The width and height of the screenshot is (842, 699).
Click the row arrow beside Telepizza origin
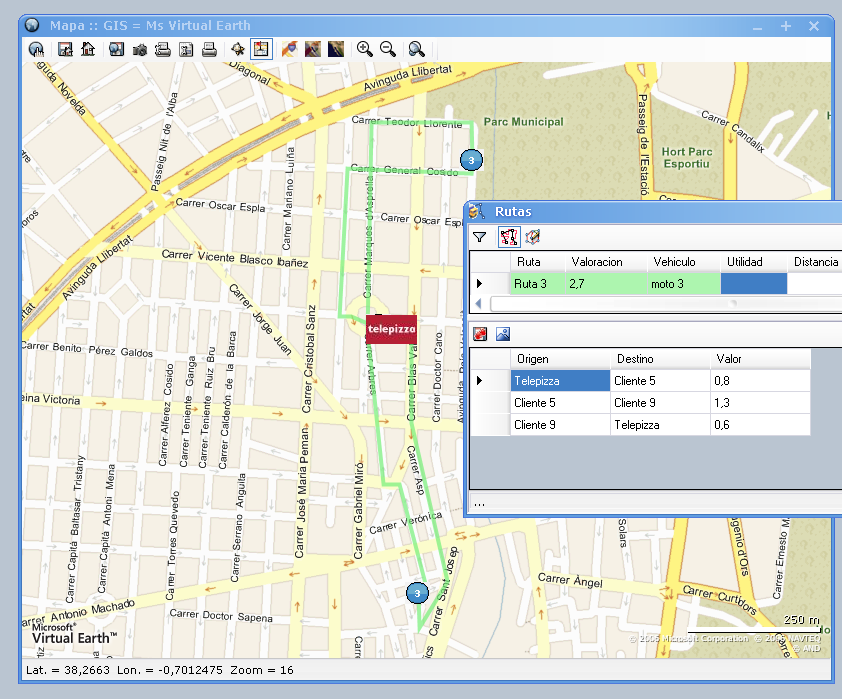(x=480, y=381)
